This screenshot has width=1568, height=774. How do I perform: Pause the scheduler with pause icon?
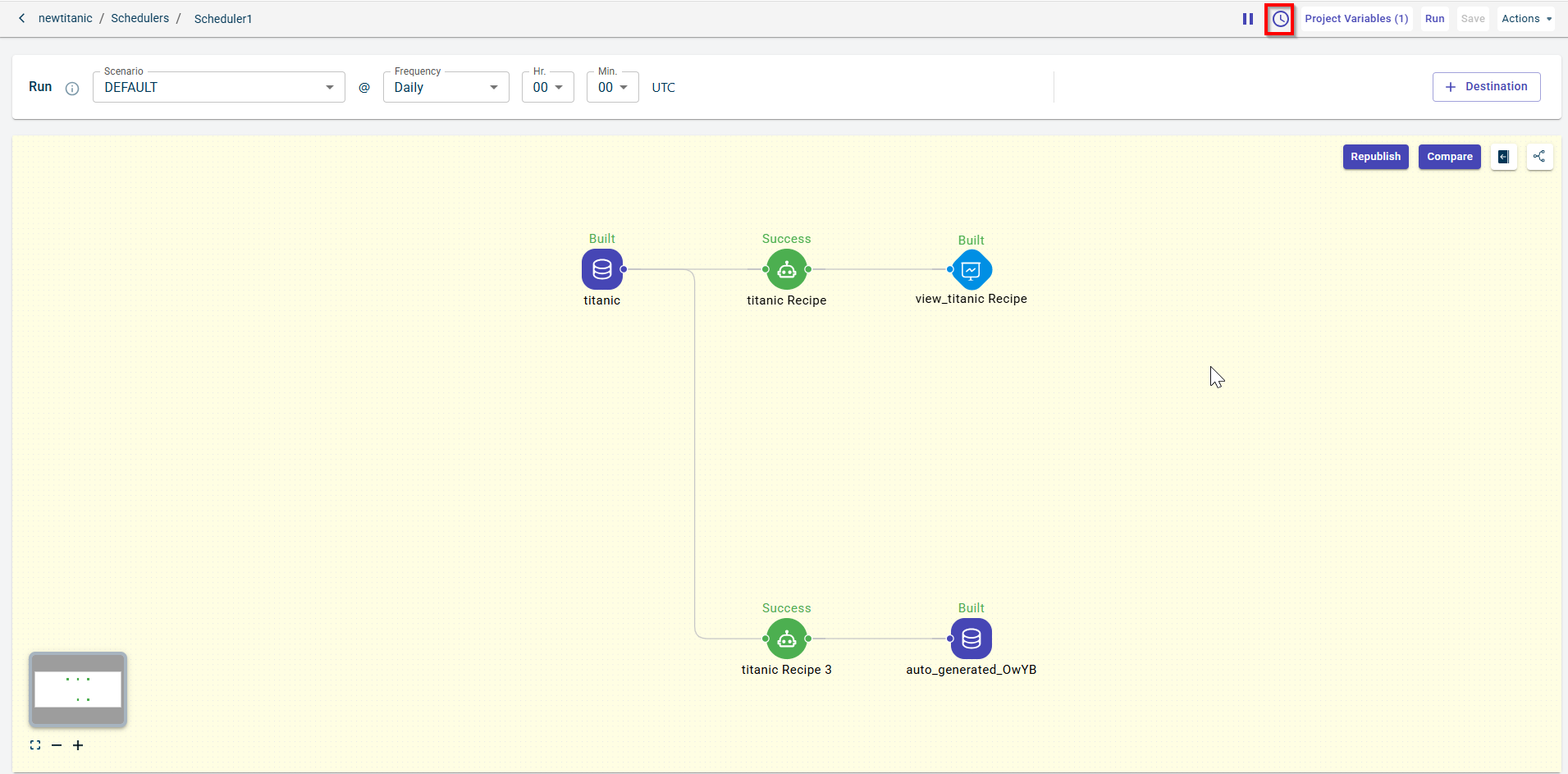(x=1247, y=19)
